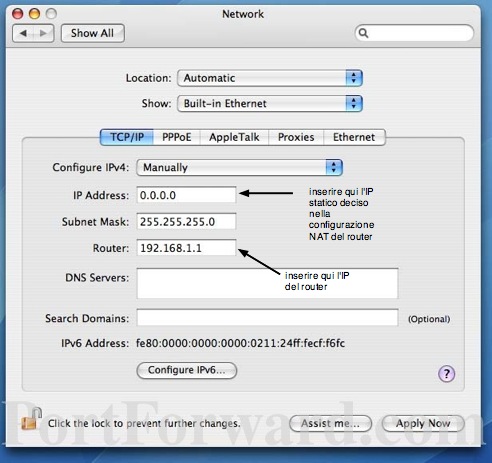492x463 pixels.
Task: Switch to the AppleTalk tab
Action: 234,137
